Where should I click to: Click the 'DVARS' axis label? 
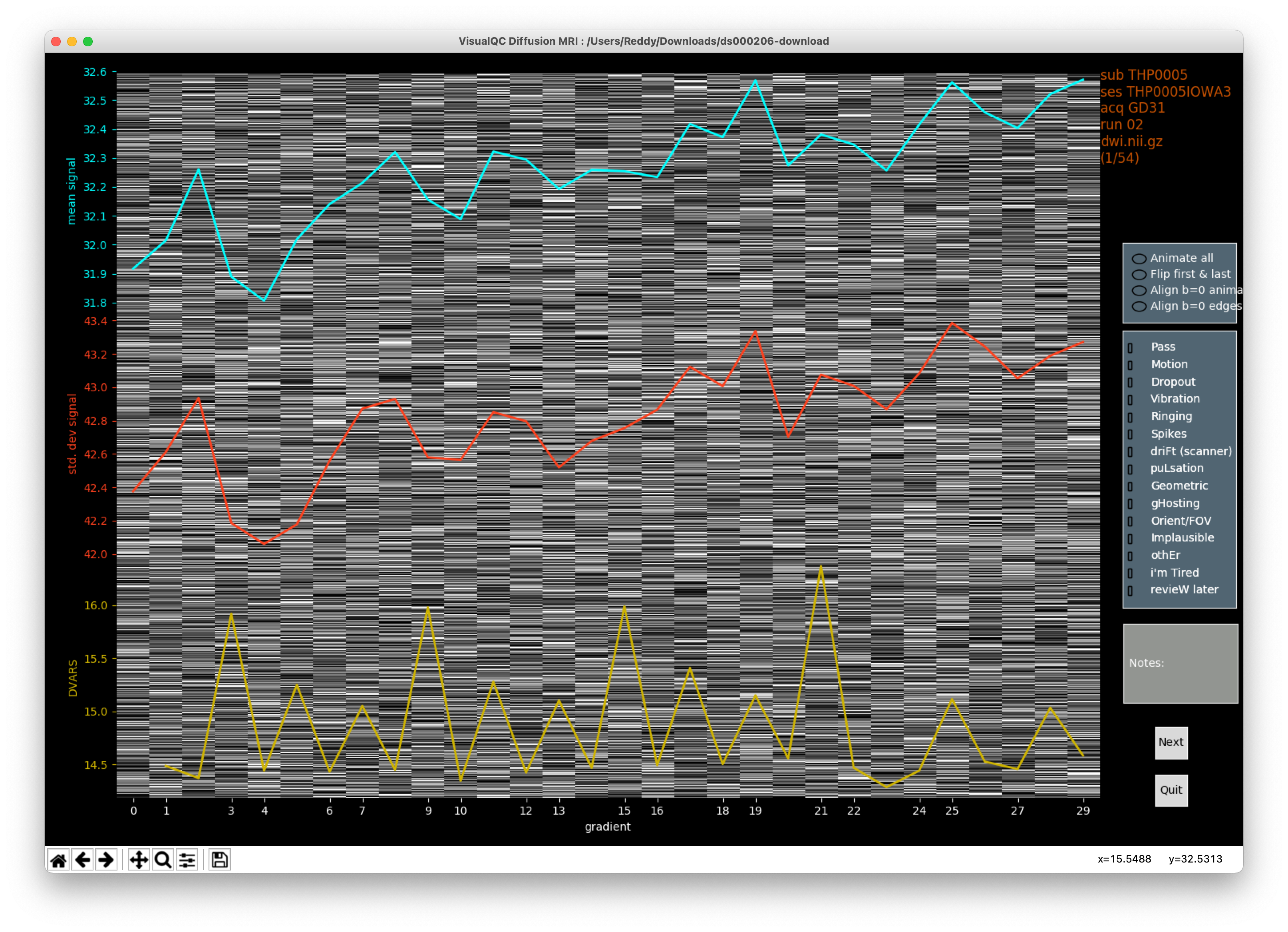tap(72, 678)
